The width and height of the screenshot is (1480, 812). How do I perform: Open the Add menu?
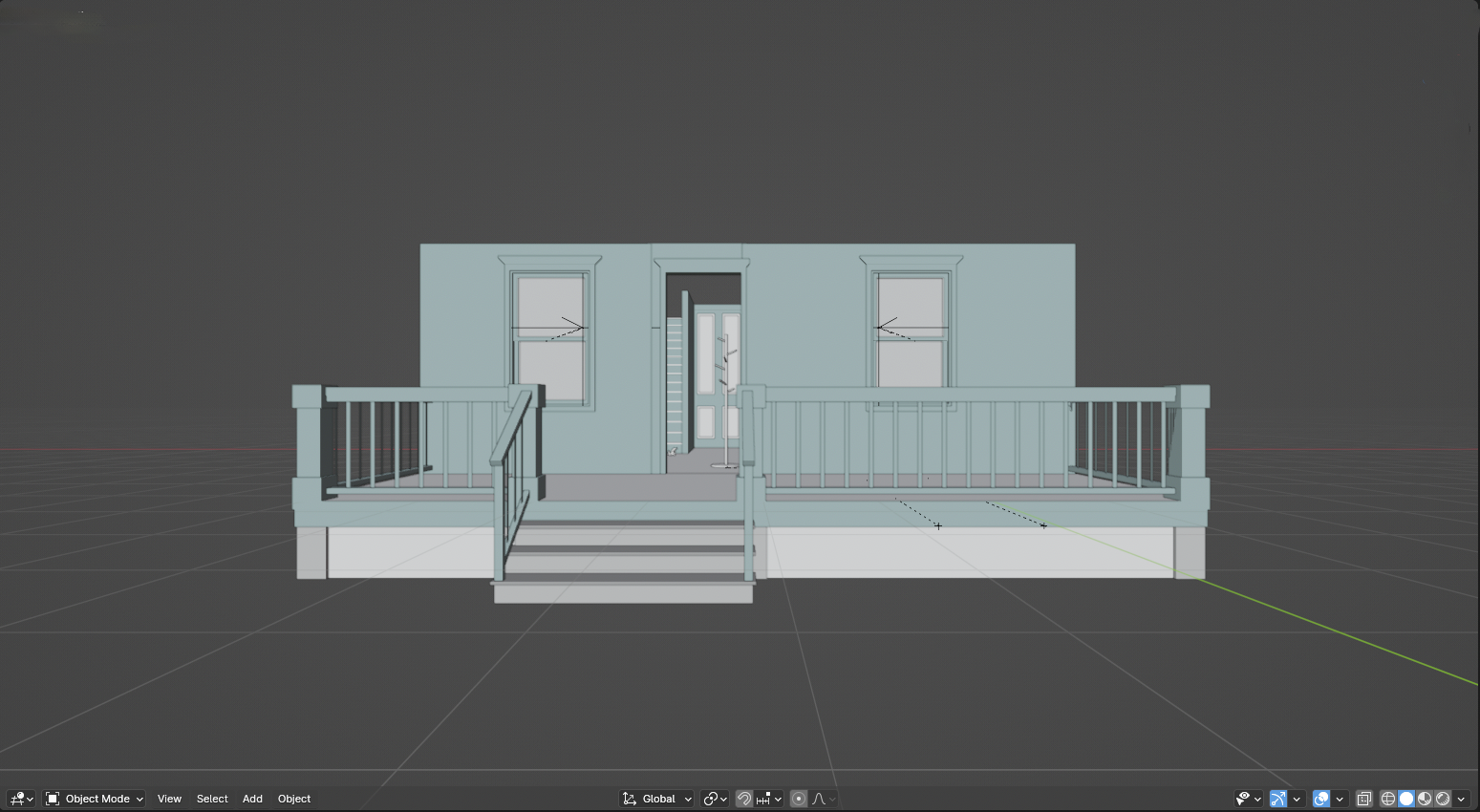(252, 799)
